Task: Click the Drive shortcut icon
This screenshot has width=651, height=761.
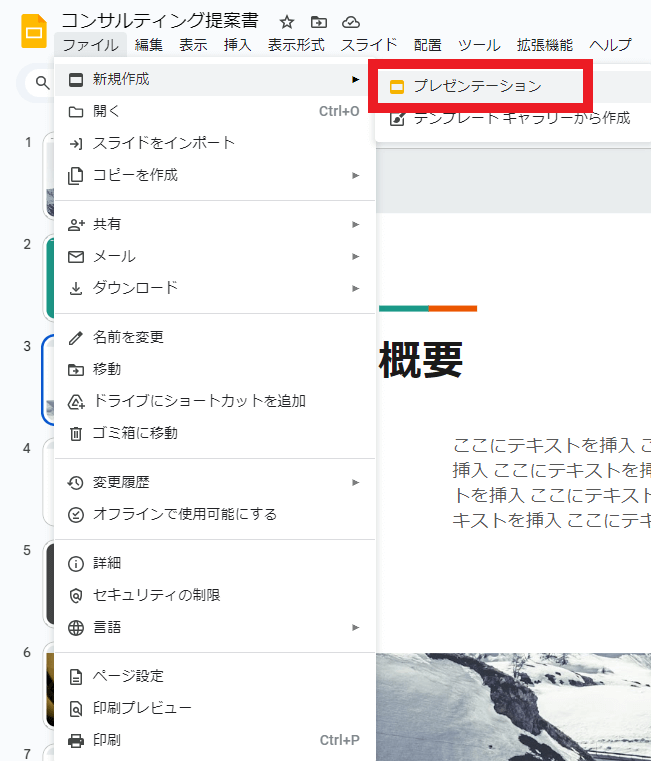Action: point(76,402)
